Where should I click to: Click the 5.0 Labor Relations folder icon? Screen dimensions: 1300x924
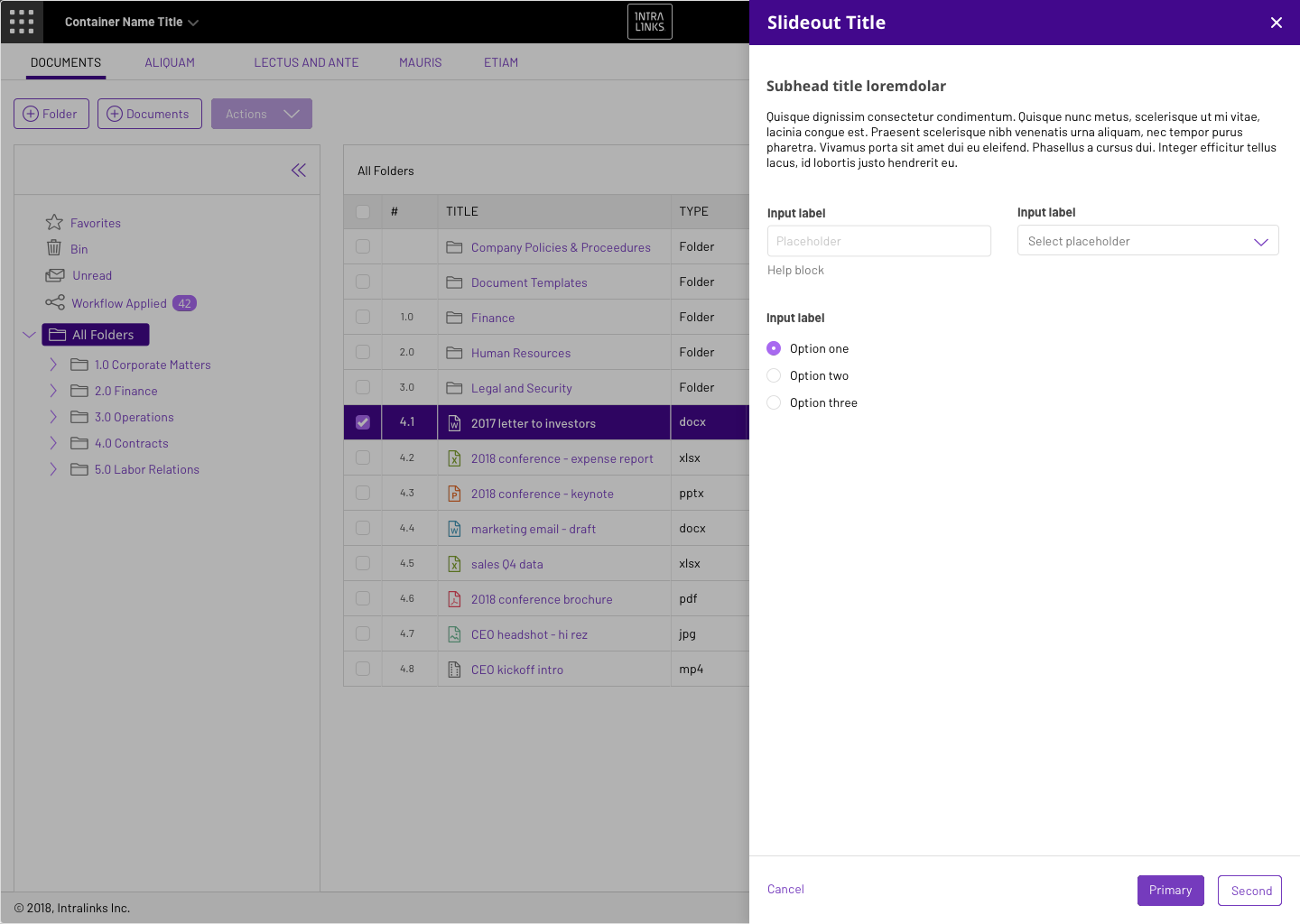click(x=79, y=469)
